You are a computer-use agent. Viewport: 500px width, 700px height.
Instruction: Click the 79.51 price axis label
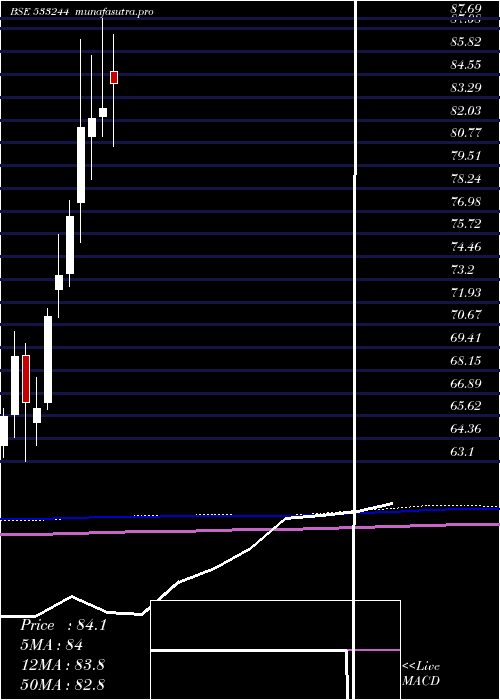466,156
